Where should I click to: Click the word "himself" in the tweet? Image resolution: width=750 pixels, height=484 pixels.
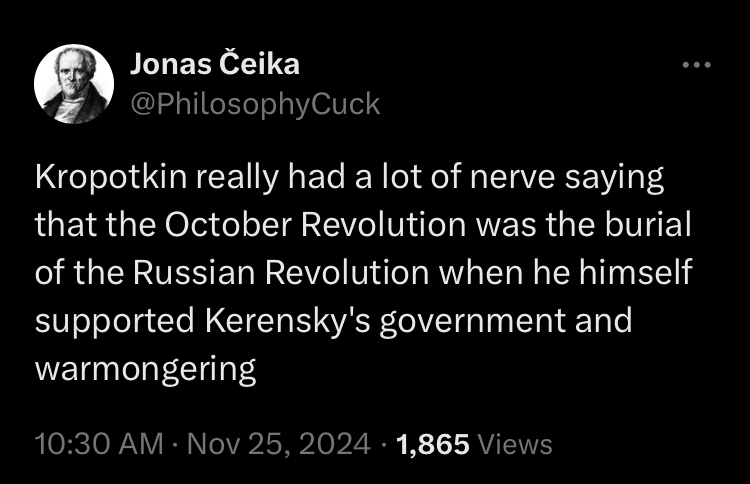click(x=636, y=272)
